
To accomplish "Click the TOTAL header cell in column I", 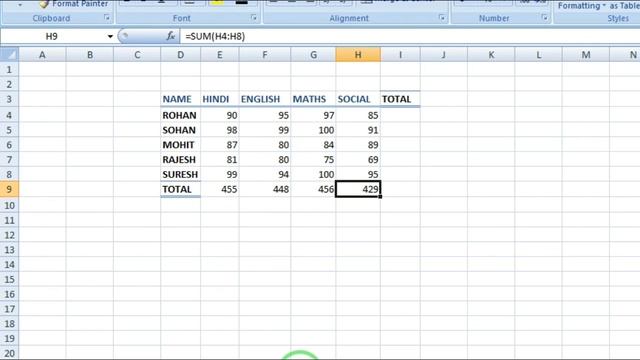I will [x=400, y=99].
